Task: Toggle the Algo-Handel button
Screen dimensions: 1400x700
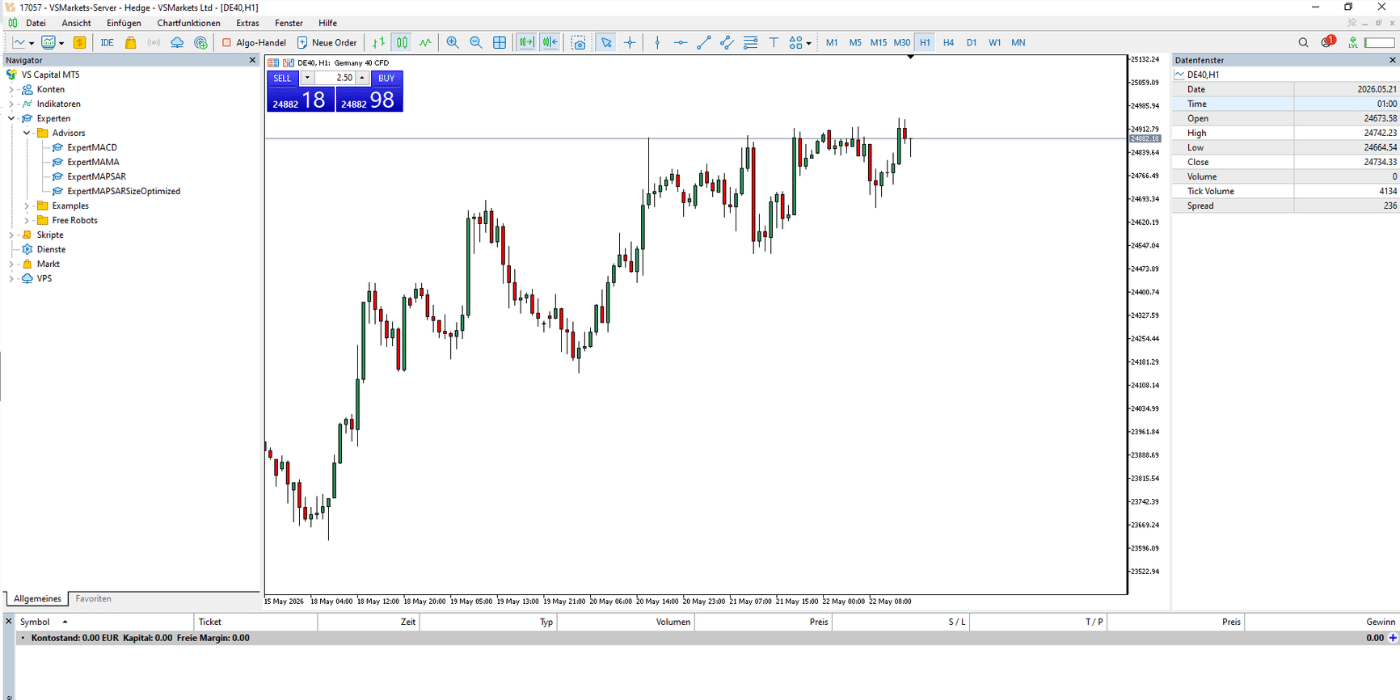Action: tap(254, 43)
